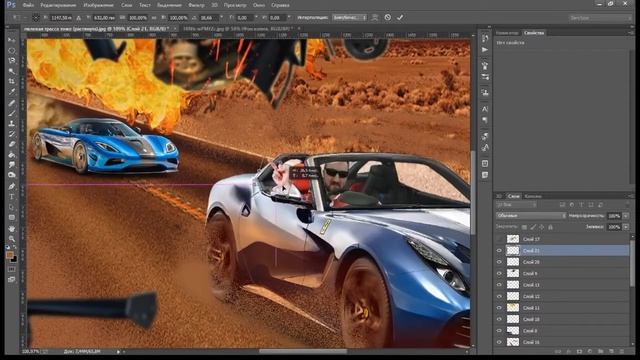Switch to warp mode icon
This screenshot has width=640, height=360.
pyautogui.click(x=375, y=18)
